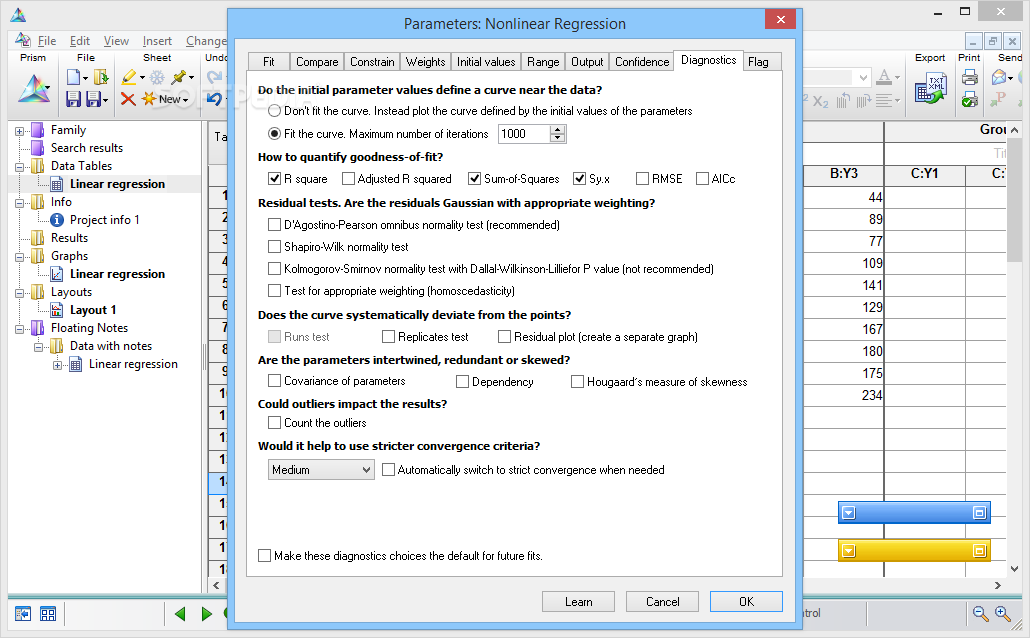Image resolution: width=1030 pixels, height=638 pixels.
Task: Collapse the Layouts folder in navigator
Action: [x=19, y=293]
